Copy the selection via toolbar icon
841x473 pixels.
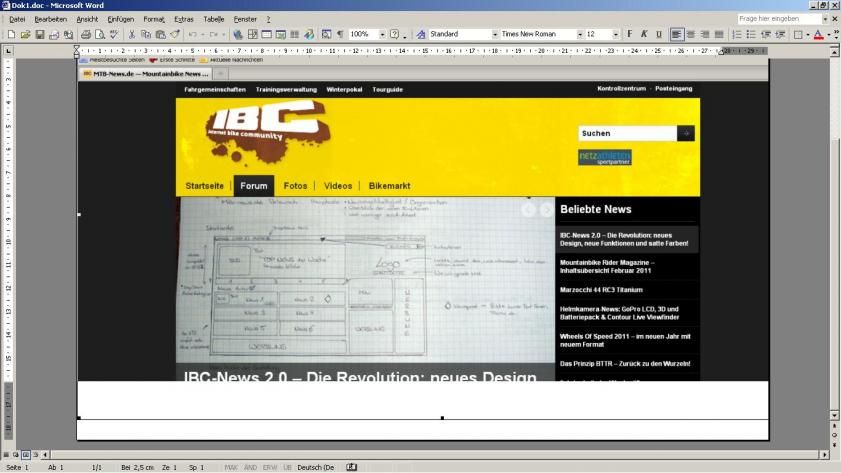[146, 34]
